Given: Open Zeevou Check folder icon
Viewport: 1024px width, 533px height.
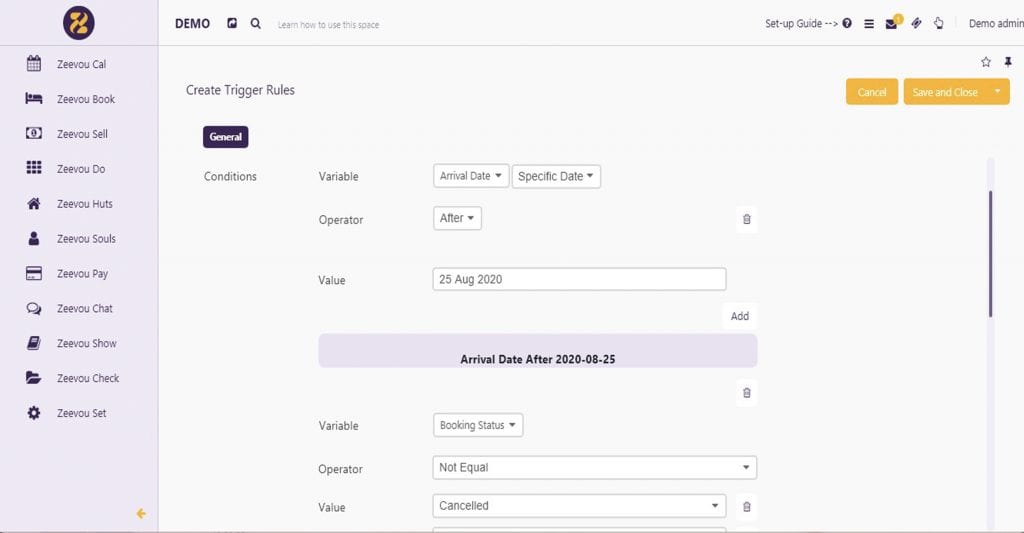Looking at the screenshot, I should pos(34,378).
